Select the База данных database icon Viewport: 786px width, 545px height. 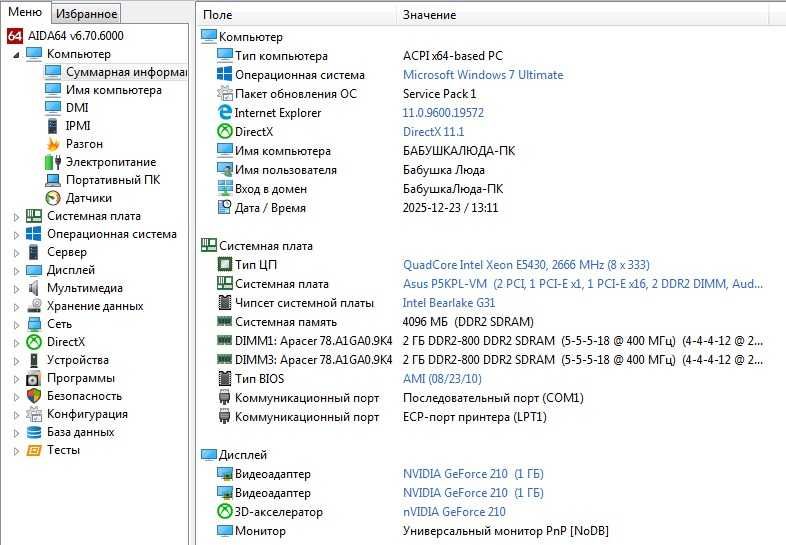(34, 432)
